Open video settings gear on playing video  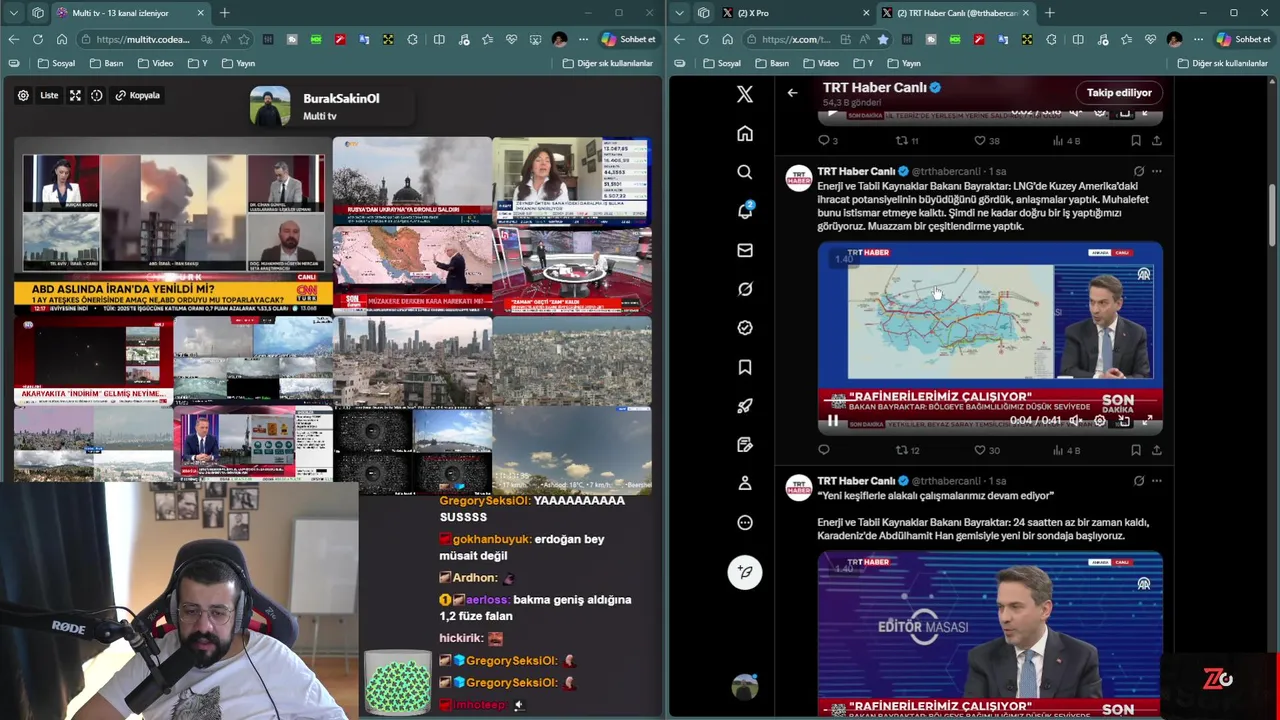click(1100, 421)
